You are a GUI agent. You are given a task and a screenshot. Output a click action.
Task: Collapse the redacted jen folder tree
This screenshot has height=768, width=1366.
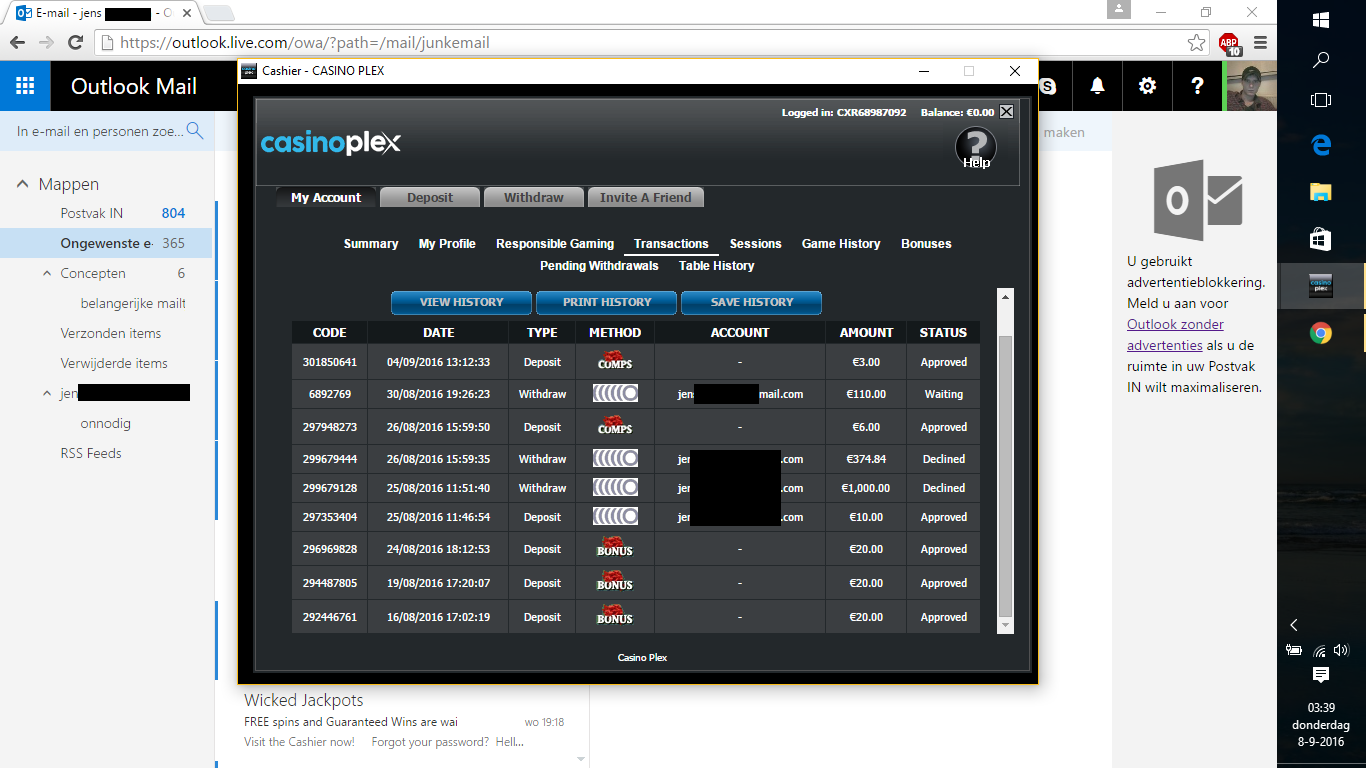[47, 393]
